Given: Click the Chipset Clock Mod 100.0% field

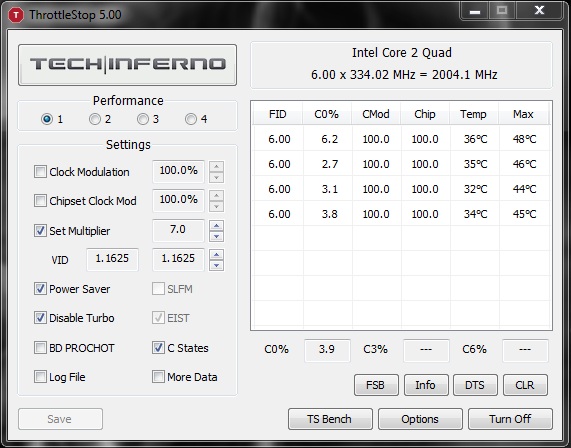Looking at the screenshot, I should [178, 200].
